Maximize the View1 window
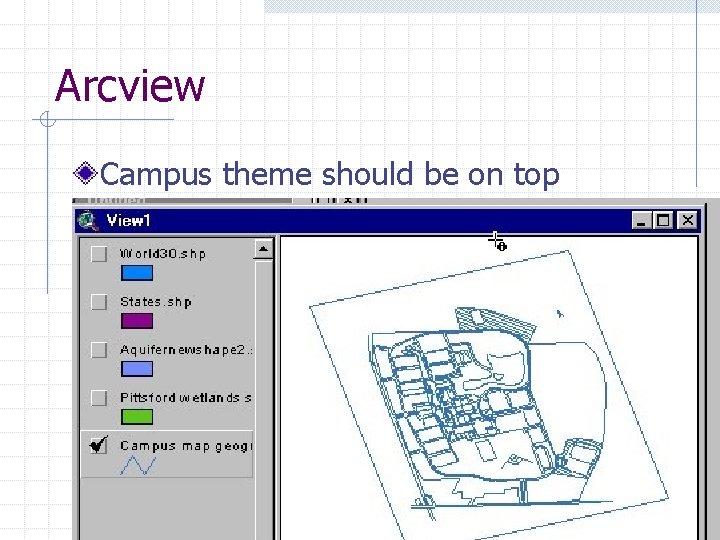 [663, 221]
